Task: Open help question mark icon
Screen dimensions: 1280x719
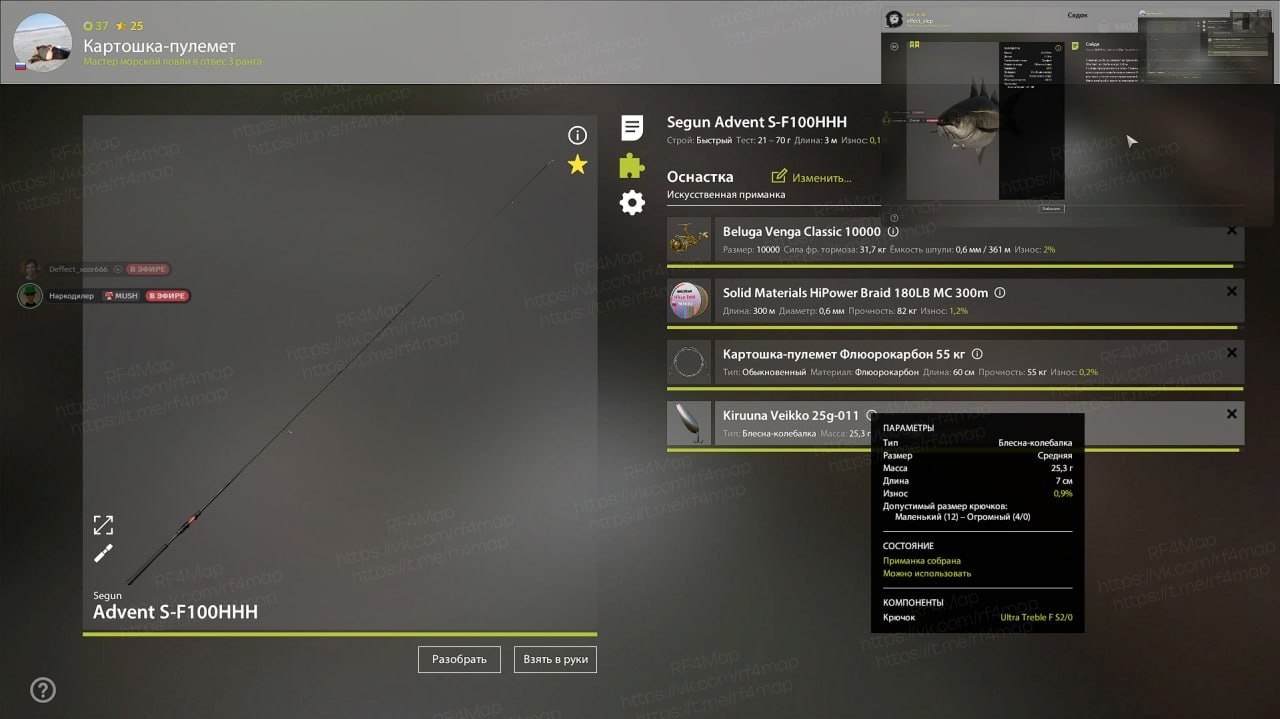Action: pos(43,690)
